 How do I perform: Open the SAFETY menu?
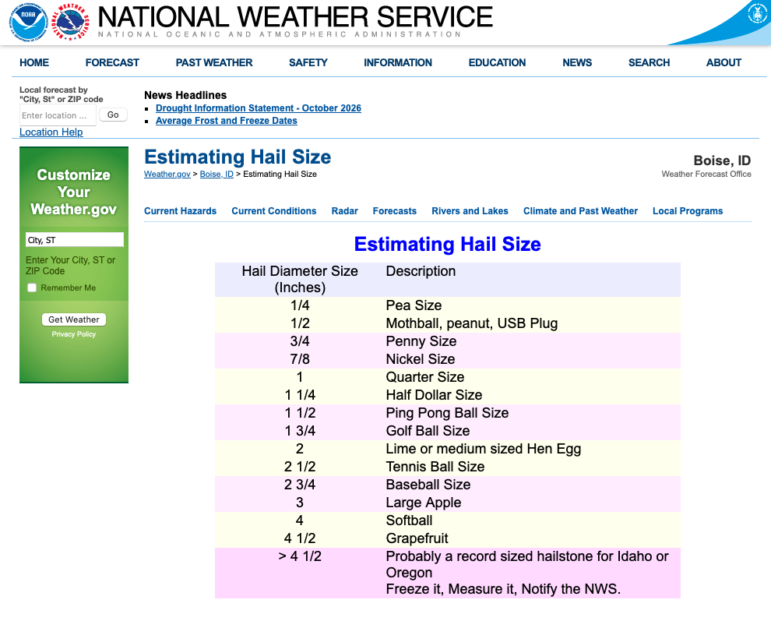[308, 62]
